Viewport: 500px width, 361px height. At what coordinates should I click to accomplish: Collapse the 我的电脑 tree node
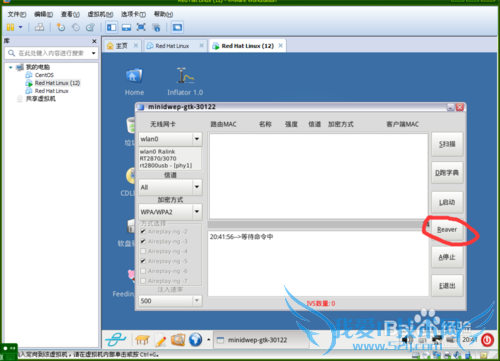click(10, 67)
